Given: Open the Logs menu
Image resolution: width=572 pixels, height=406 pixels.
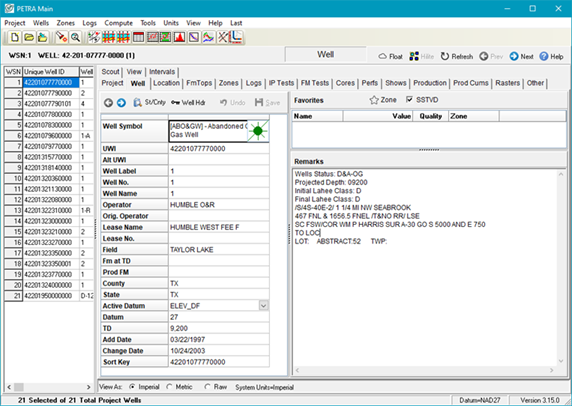Looking at the screenshot, I should click(89, 23).
